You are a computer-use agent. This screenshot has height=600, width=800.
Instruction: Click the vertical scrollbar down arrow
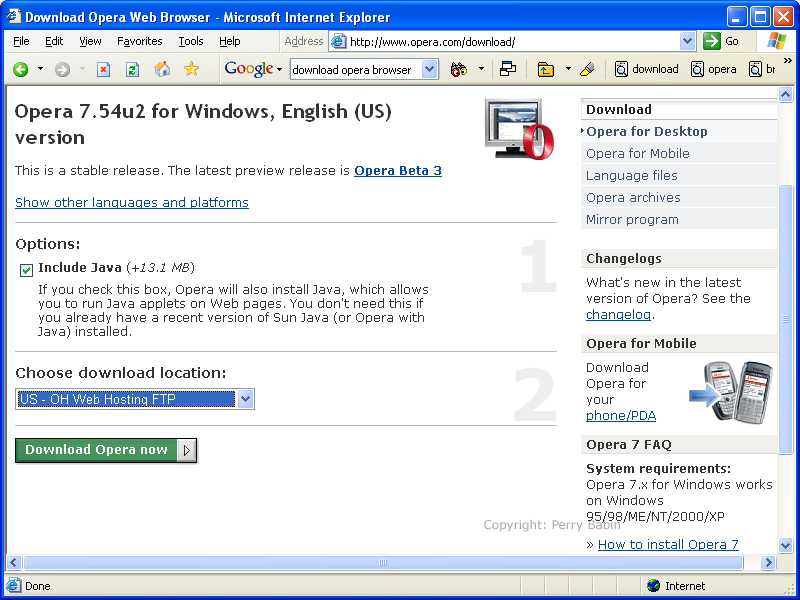point(785,545)
